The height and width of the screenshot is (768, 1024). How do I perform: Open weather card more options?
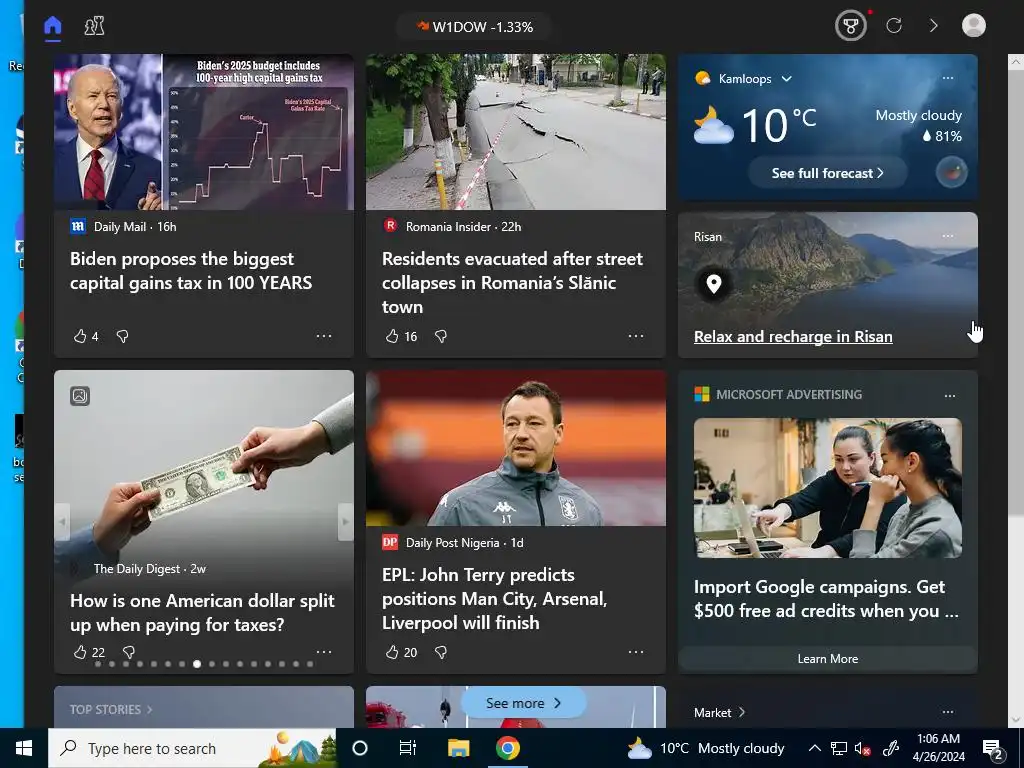[948, 78]
